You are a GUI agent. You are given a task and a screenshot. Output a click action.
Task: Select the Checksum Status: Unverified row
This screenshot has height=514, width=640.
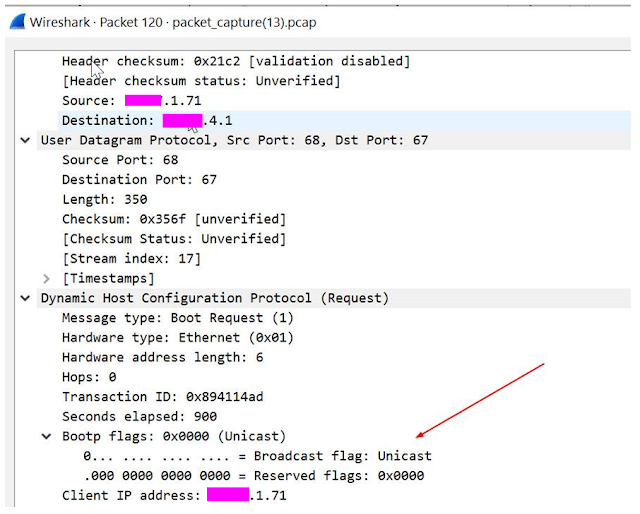pos(174,239)
